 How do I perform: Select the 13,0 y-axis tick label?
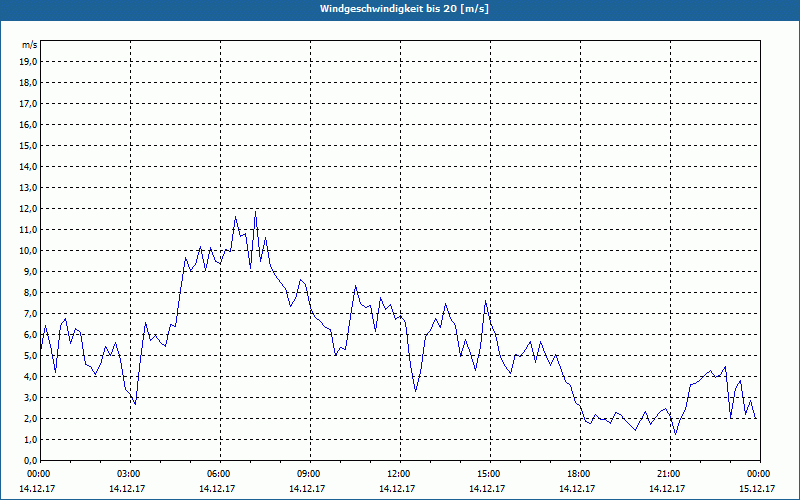click(28, 187)
